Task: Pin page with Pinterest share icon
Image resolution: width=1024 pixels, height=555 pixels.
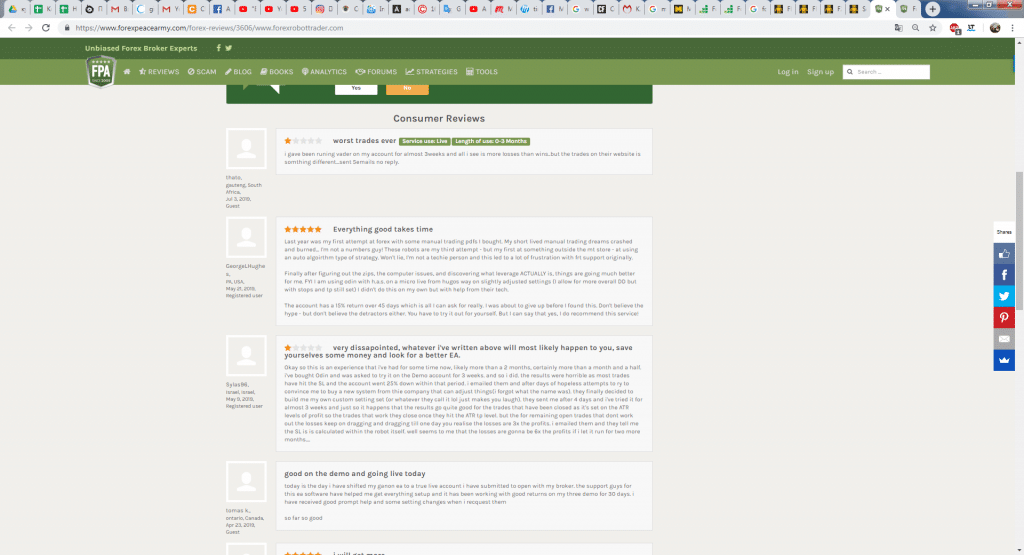Action: [x=1004, y=317]
